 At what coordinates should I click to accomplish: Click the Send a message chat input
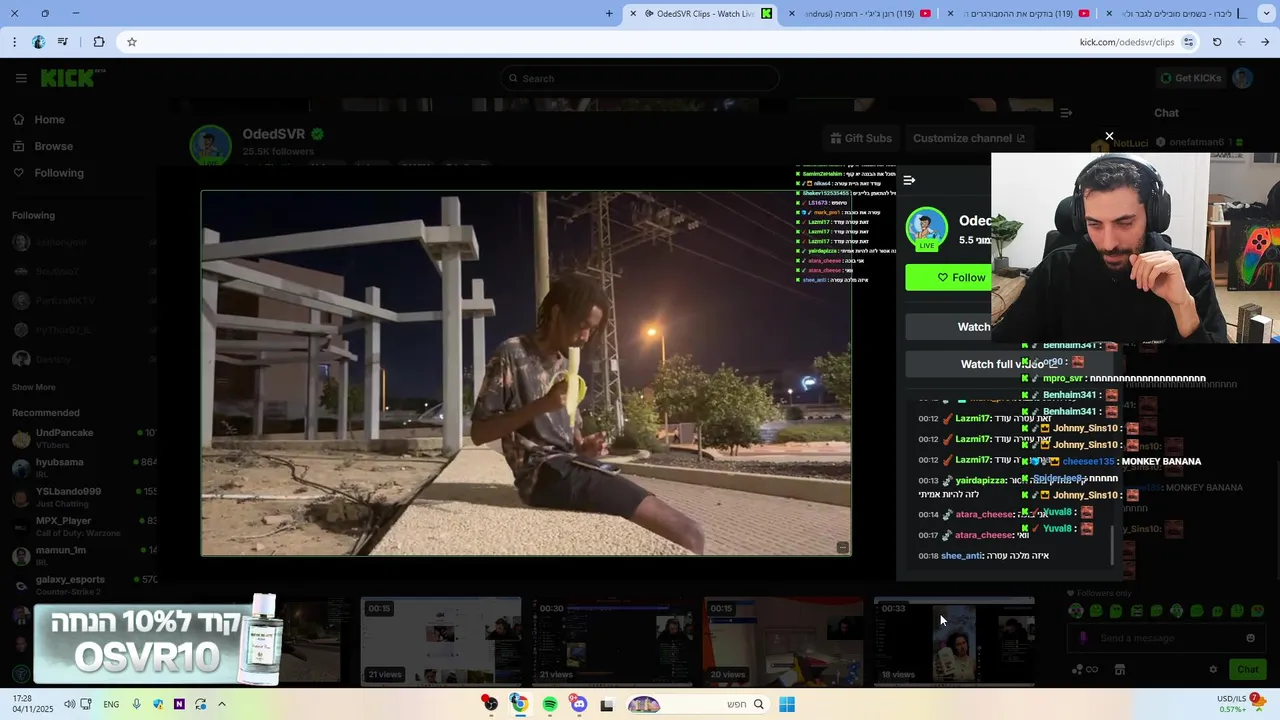click(1166, 638)
